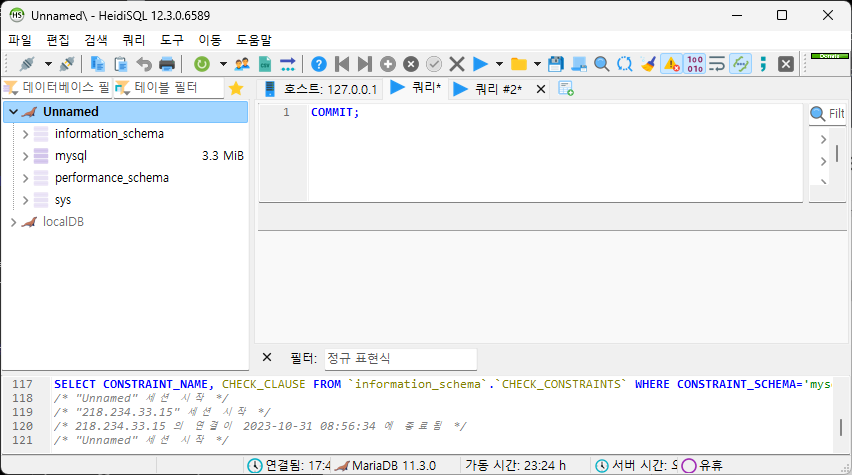
Task: Click the CSV export file icon
Action: coord(265,64)
